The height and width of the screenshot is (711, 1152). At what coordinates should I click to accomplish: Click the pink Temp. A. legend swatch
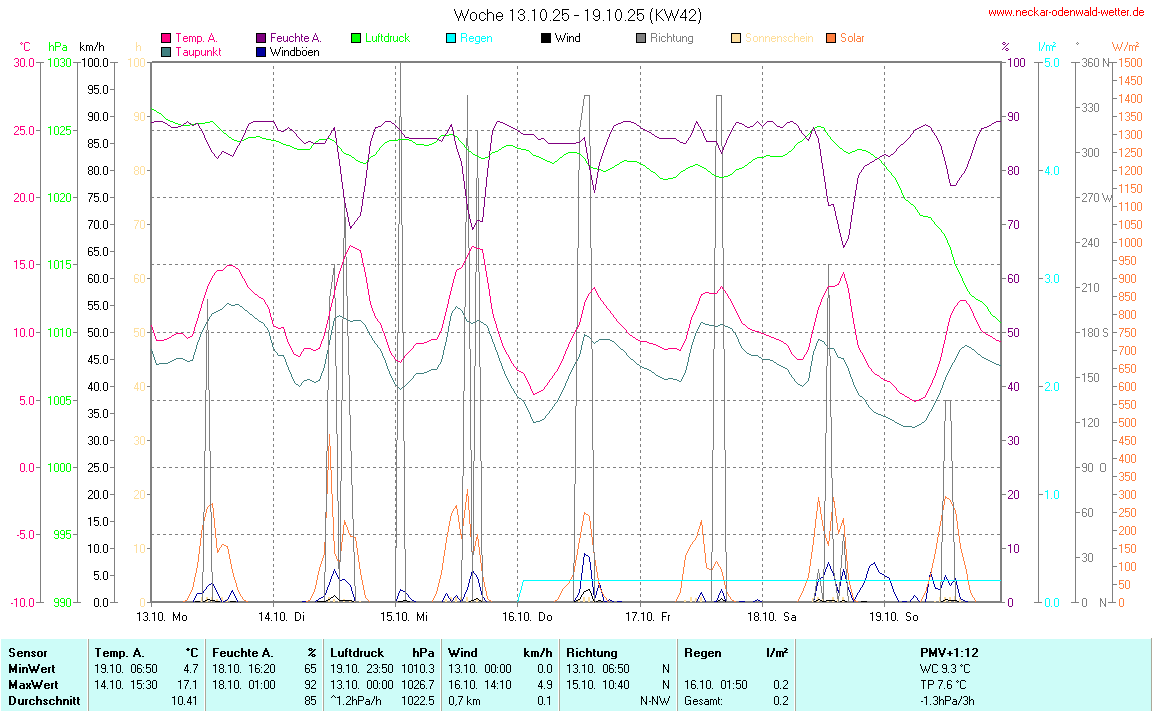[x=166, y=39]
